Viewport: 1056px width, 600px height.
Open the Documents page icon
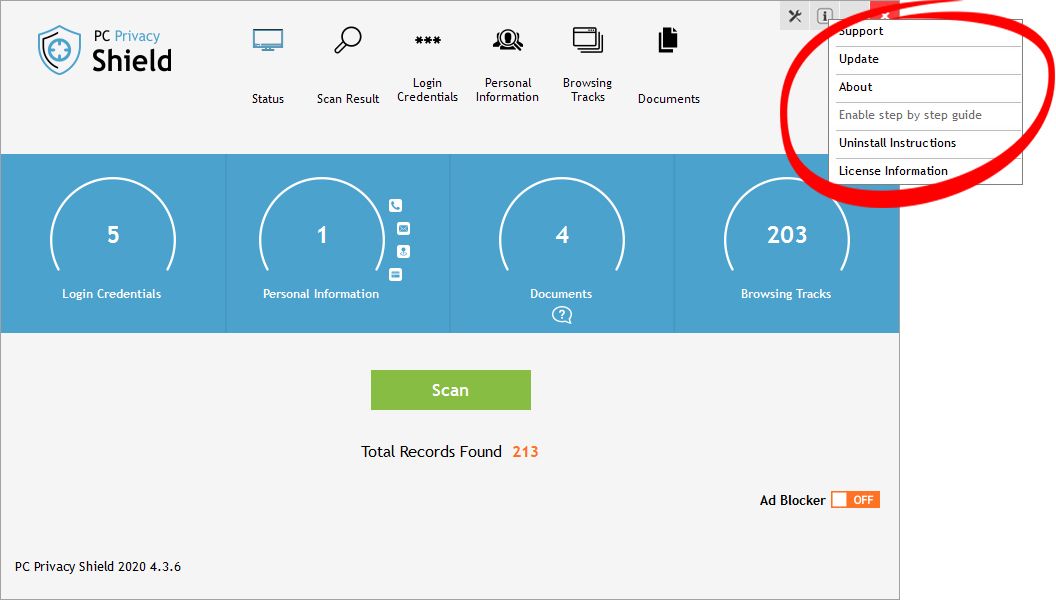[667, 39]
